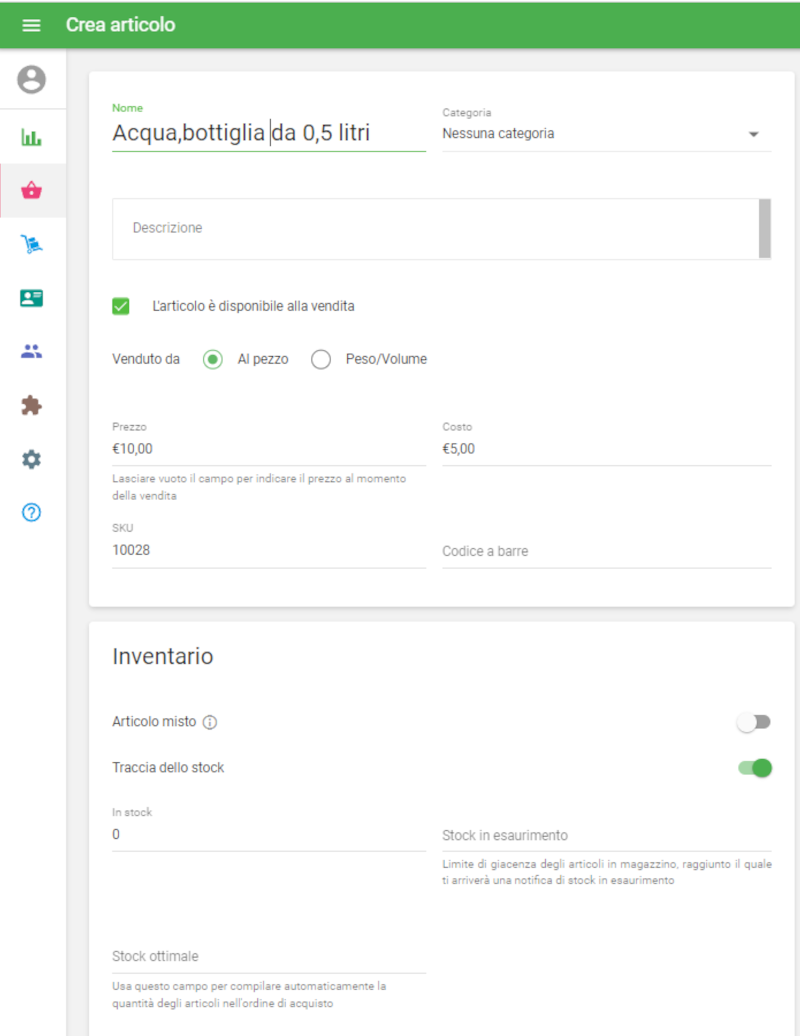
Task: Open the Customers people icon
Action: (x=32, y=351)
